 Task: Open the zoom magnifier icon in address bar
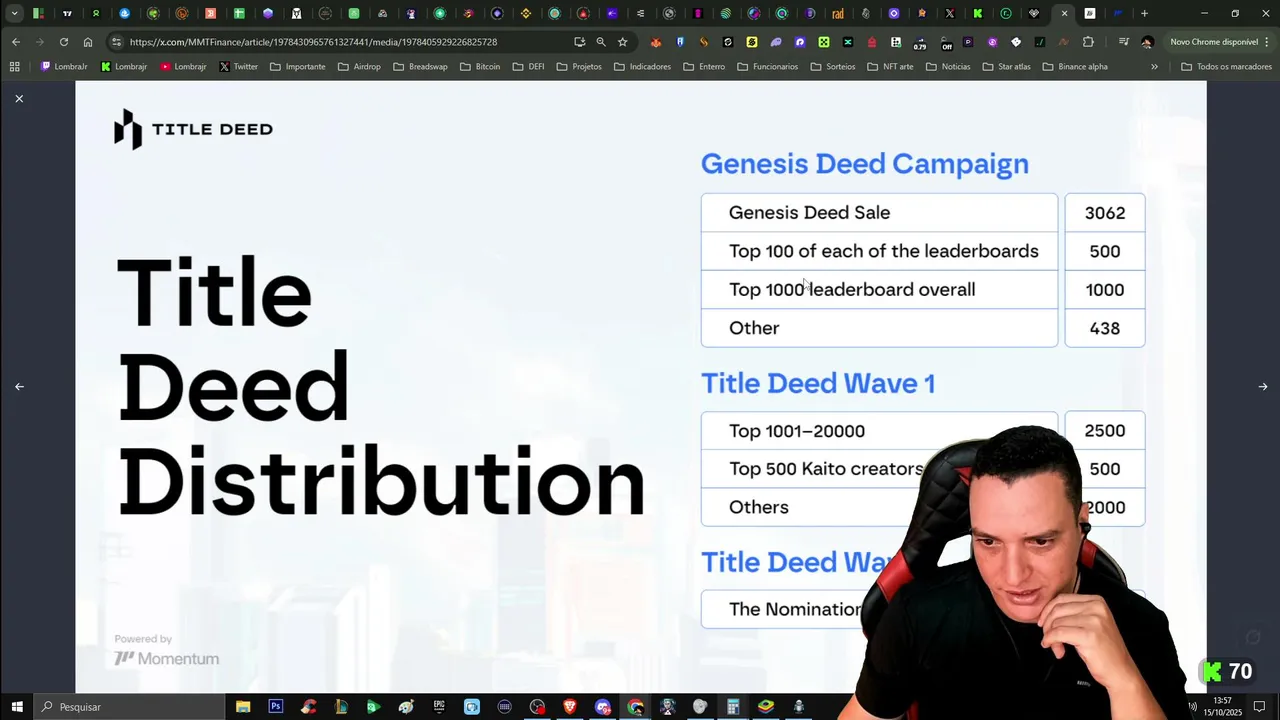[x=601, y=42]
